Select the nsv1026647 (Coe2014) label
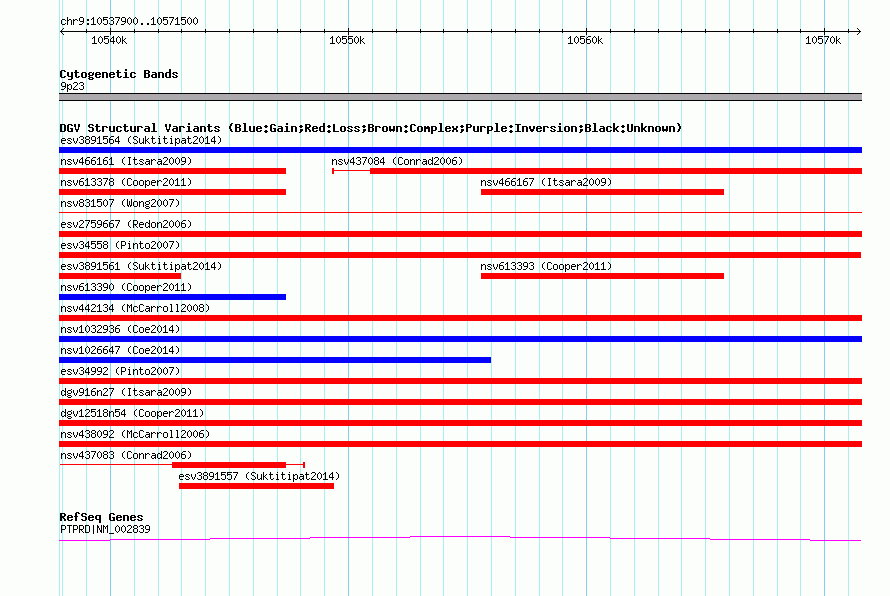Viewport: 890px width, 596px height. 120,350
